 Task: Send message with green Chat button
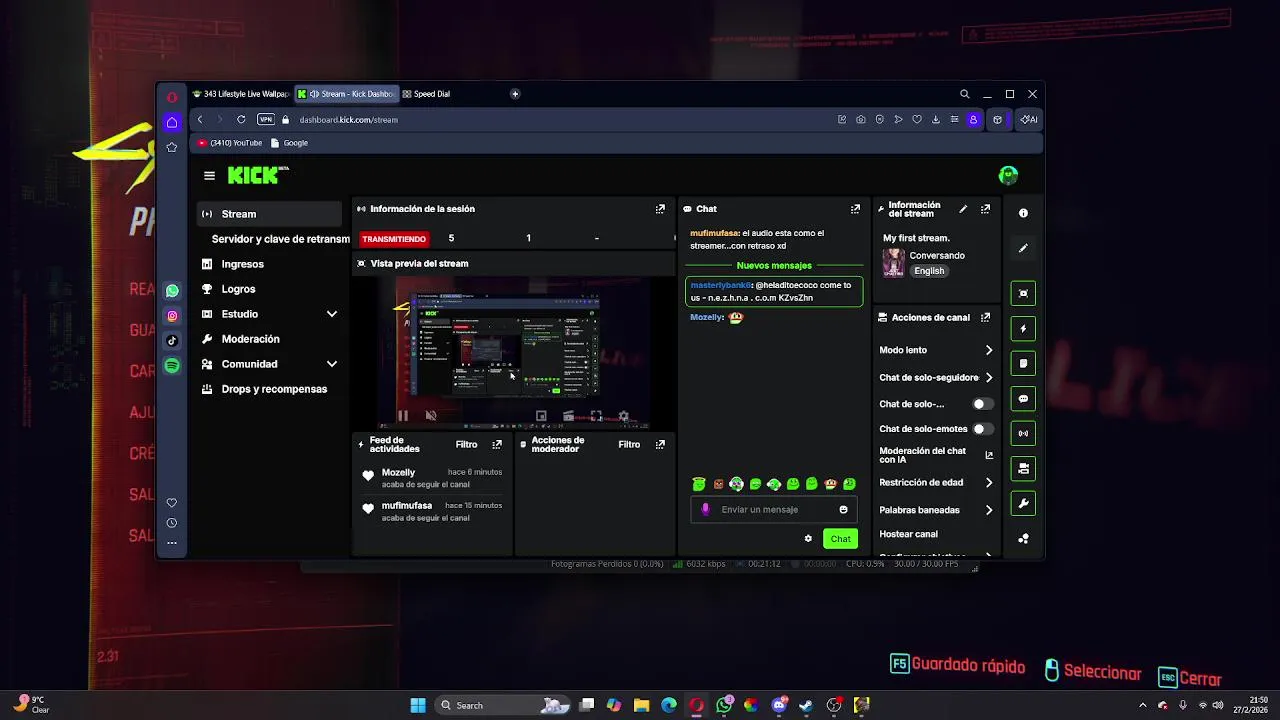click(840, 539)
